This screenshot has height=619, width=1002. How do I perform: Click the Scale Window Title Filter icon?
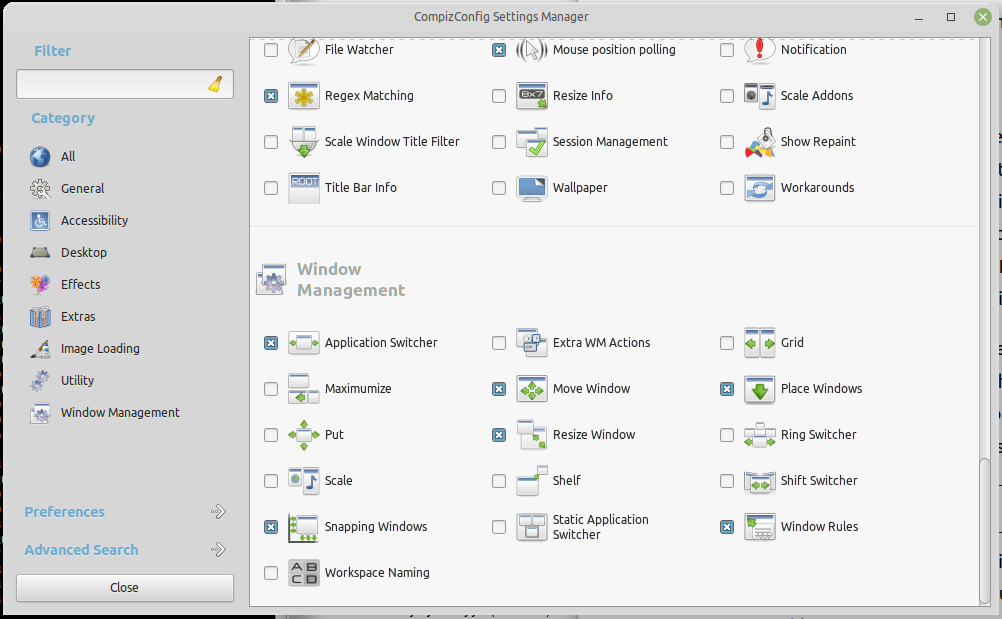coord(304,142)
